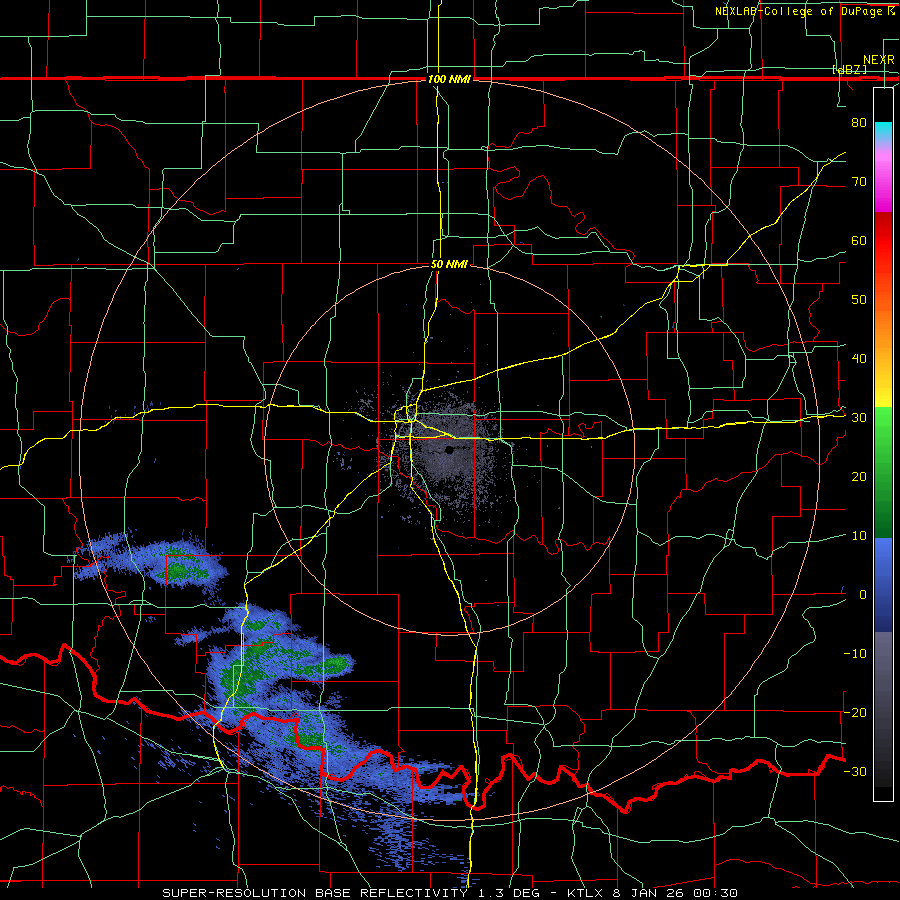Click the dBZ unit label above the legend
Viewport: 900px width, 900px height.
pos(849,70)
